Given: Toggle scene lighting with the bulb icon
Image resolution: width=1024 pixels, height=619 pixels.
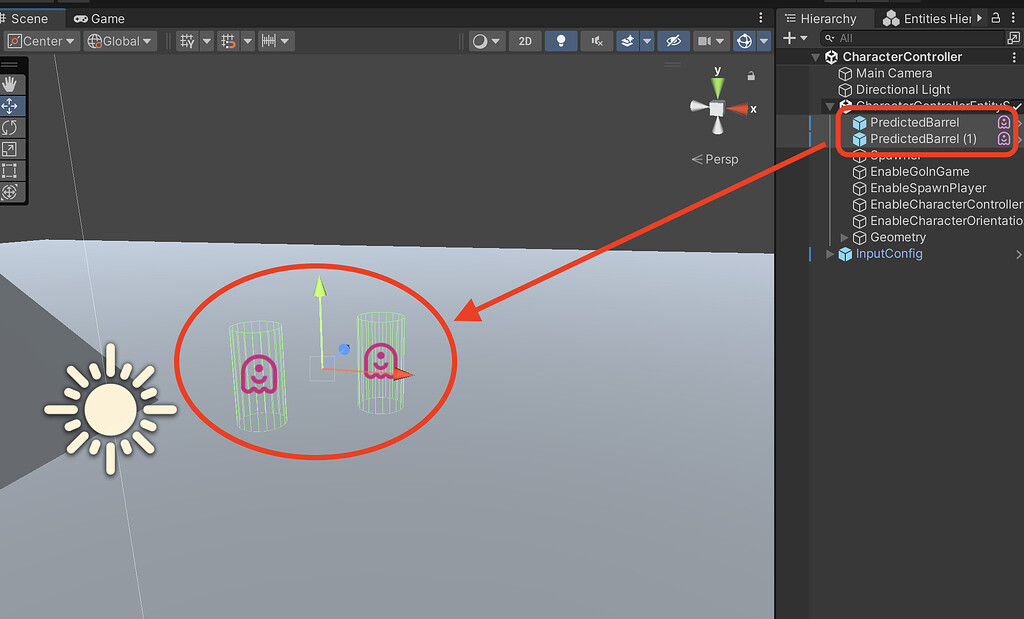Looking at the screenshot, I should coord(561,41).
